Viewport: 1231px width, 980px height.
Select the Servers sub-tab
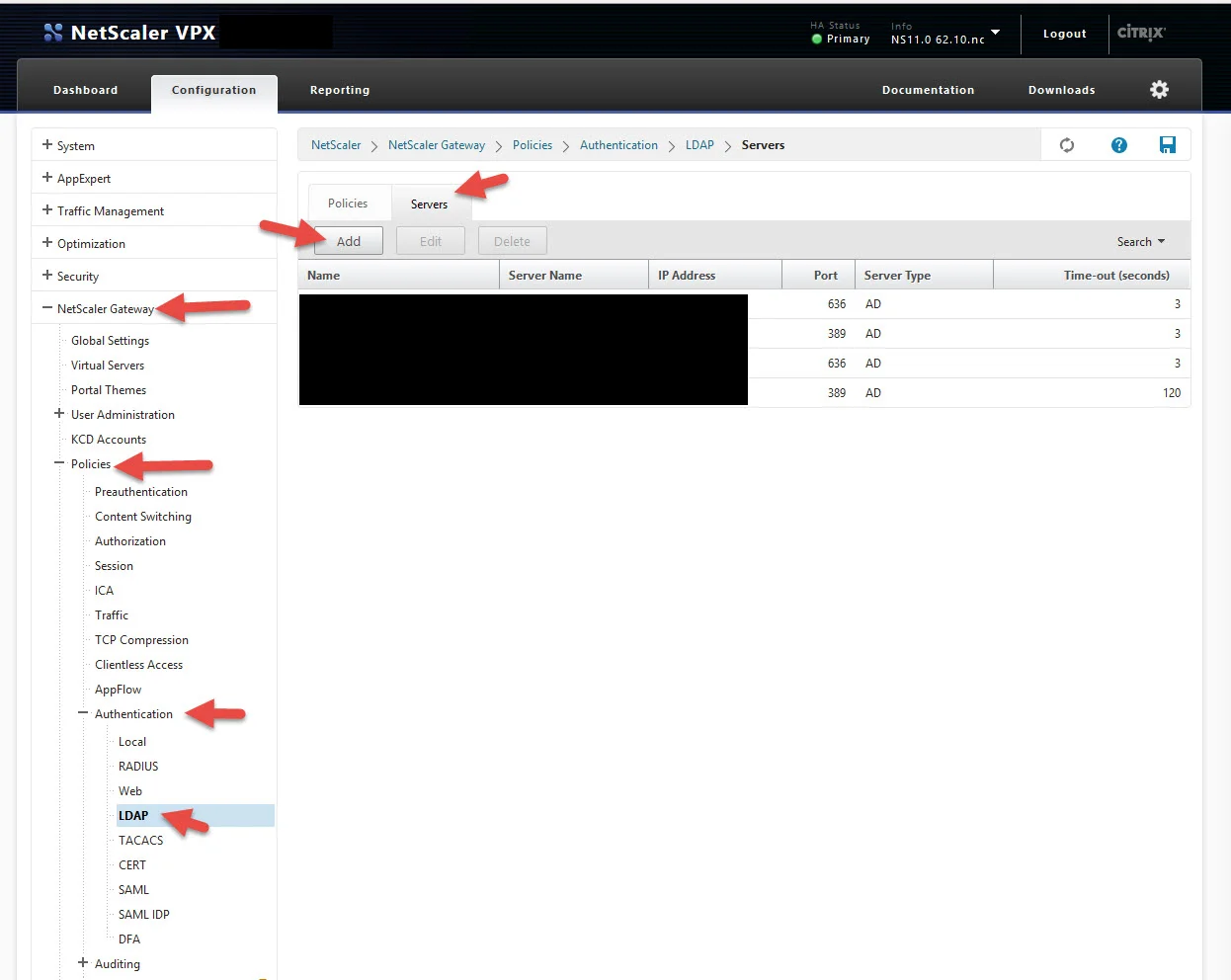pos(429,204)
